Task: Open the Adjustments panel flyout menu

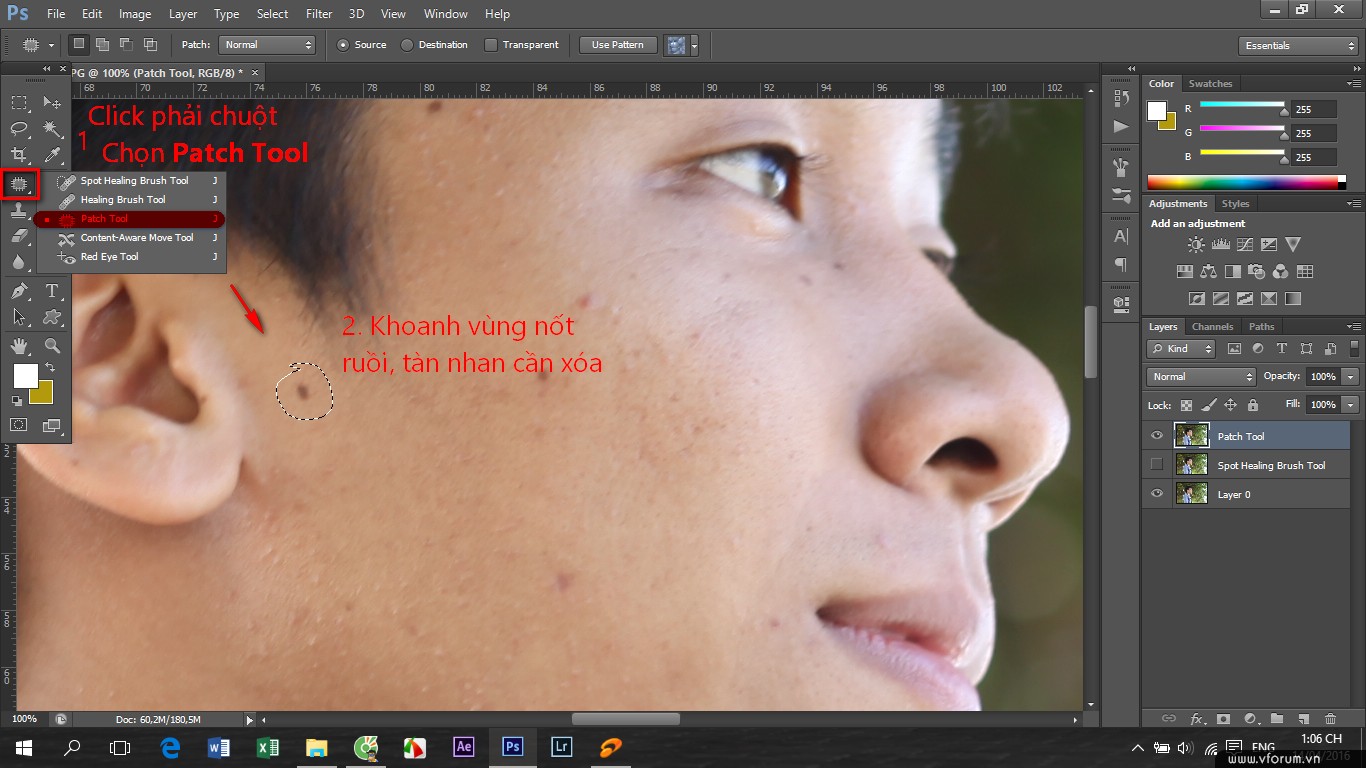Action: click(1353, 204)
